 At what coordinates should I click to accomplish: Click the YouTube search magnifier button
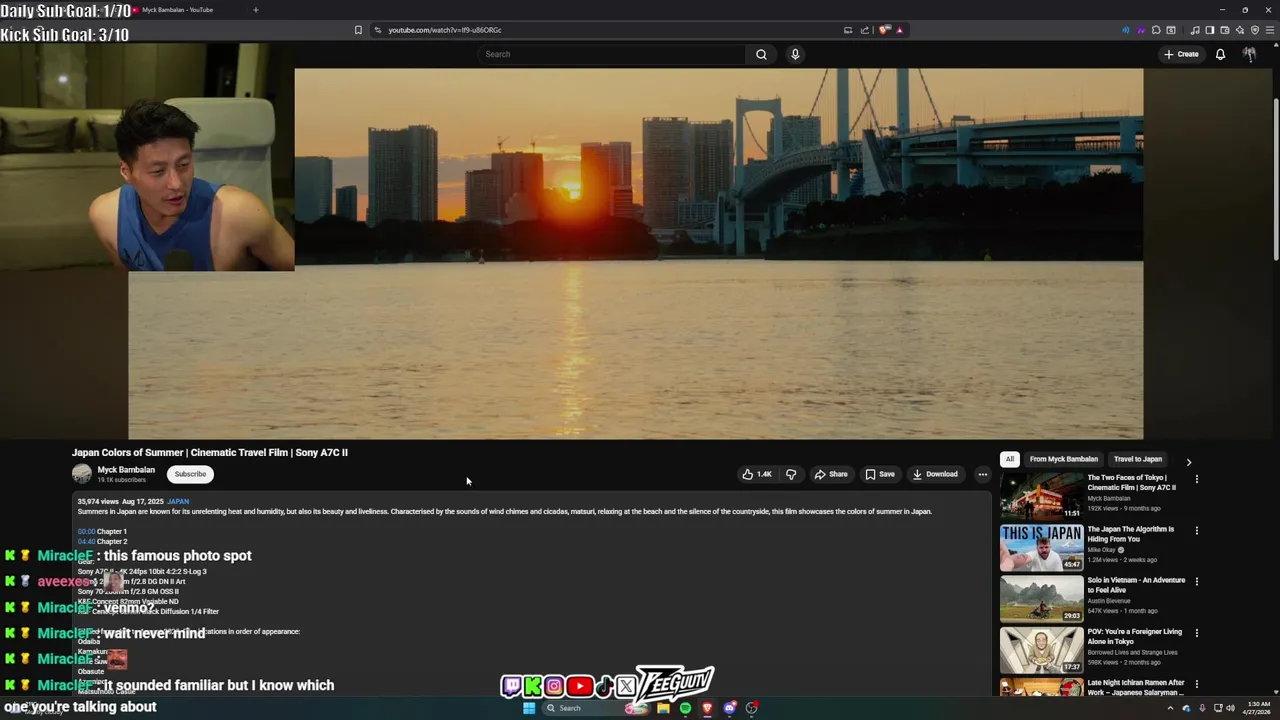pos(761,54)
